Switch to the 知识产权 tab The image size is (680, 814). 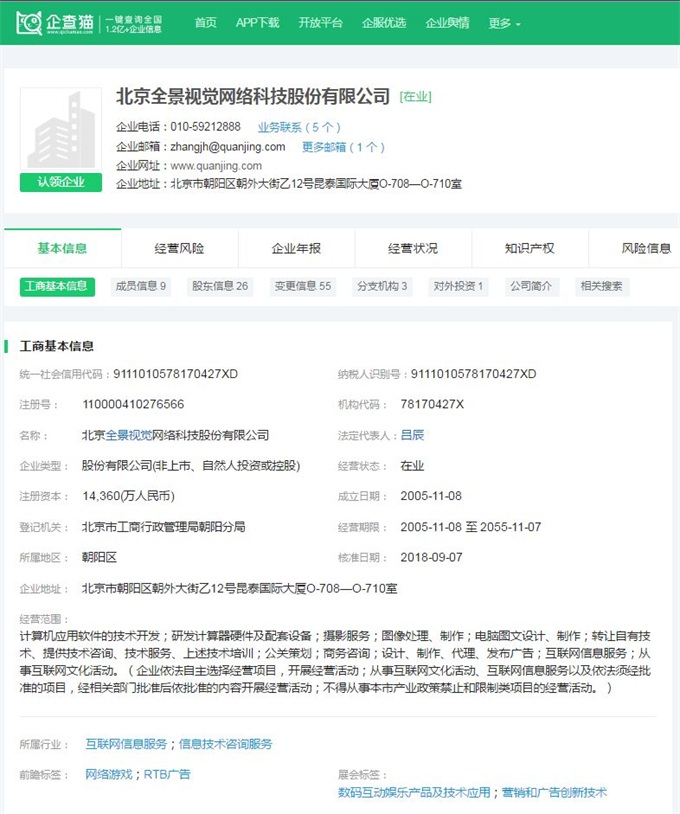(x=529, y=248)
